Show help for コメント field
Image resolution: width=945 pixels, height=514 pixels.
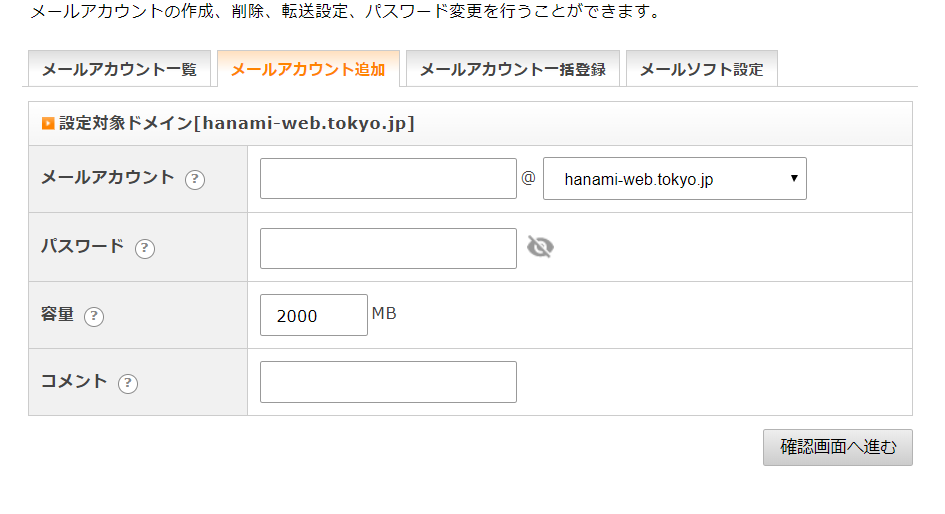128,383
